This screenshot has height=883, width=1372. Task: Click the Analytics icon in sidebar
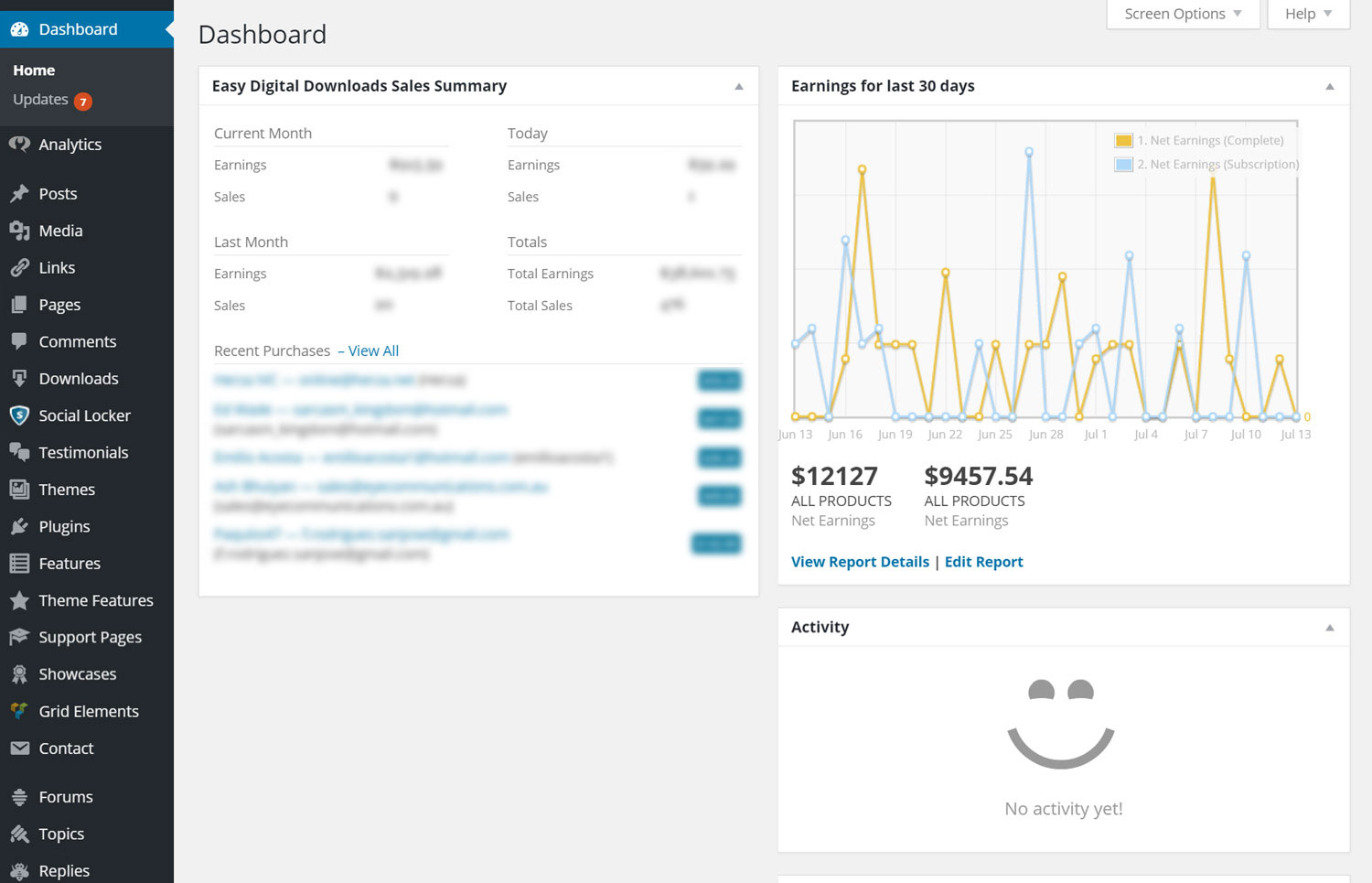pyautogui.click(x=19, y=145)
